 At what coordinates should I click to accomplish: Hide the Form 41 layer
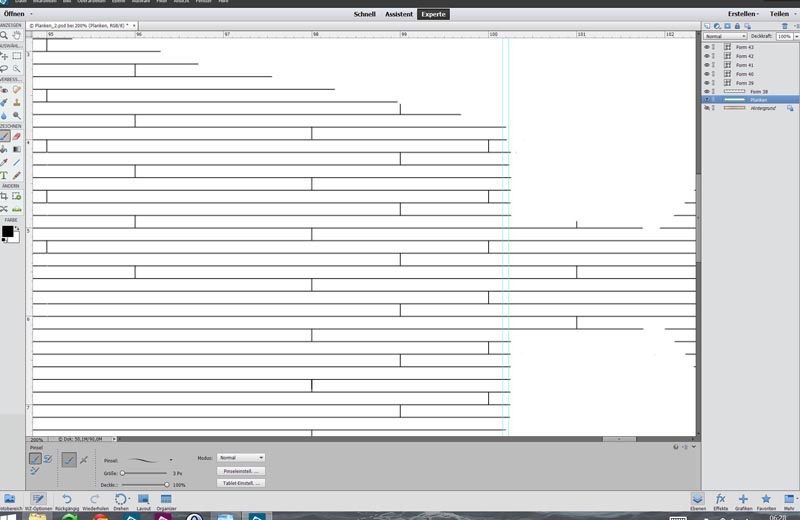[x=707, y=65]
